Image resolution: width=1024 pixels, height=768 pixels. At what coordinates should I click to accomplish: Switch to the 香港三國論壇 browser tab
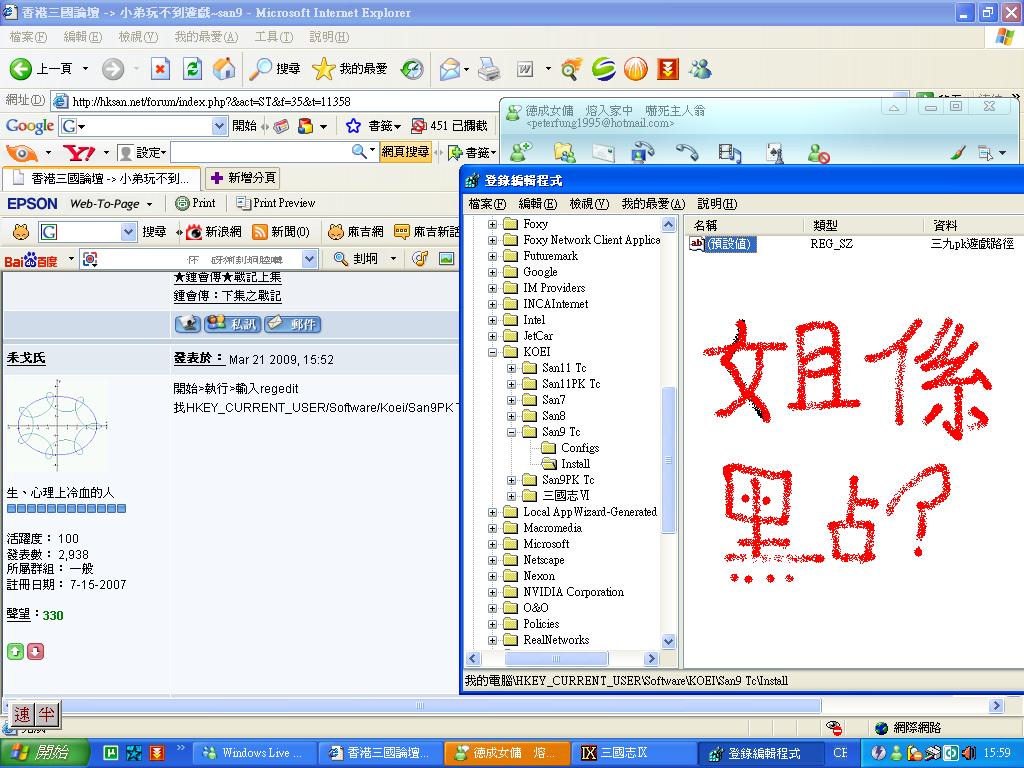(x=101, y=178)
